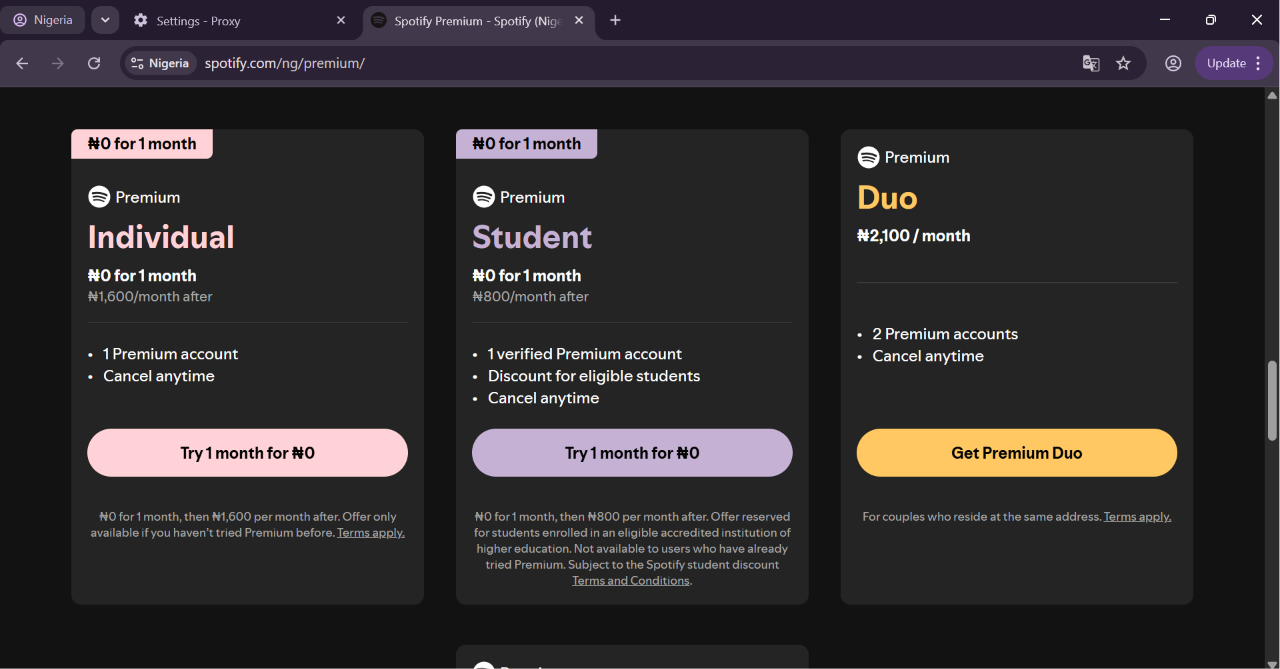
Task: Switch to the Spotify Premium tab
Action: click(x=477, y=20)
